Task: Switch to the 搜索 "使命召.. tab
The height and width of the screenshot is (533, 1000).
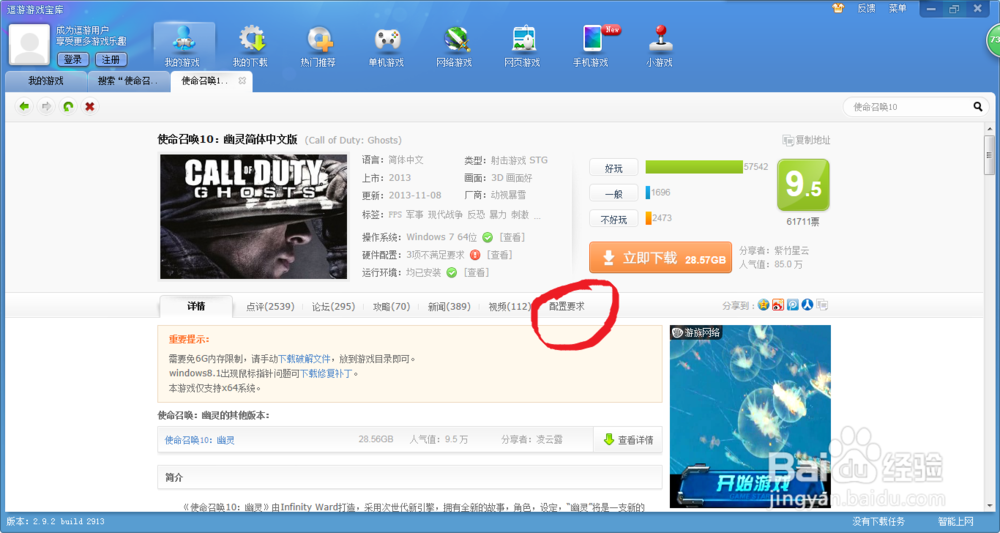Action: (x=128, y=81)
